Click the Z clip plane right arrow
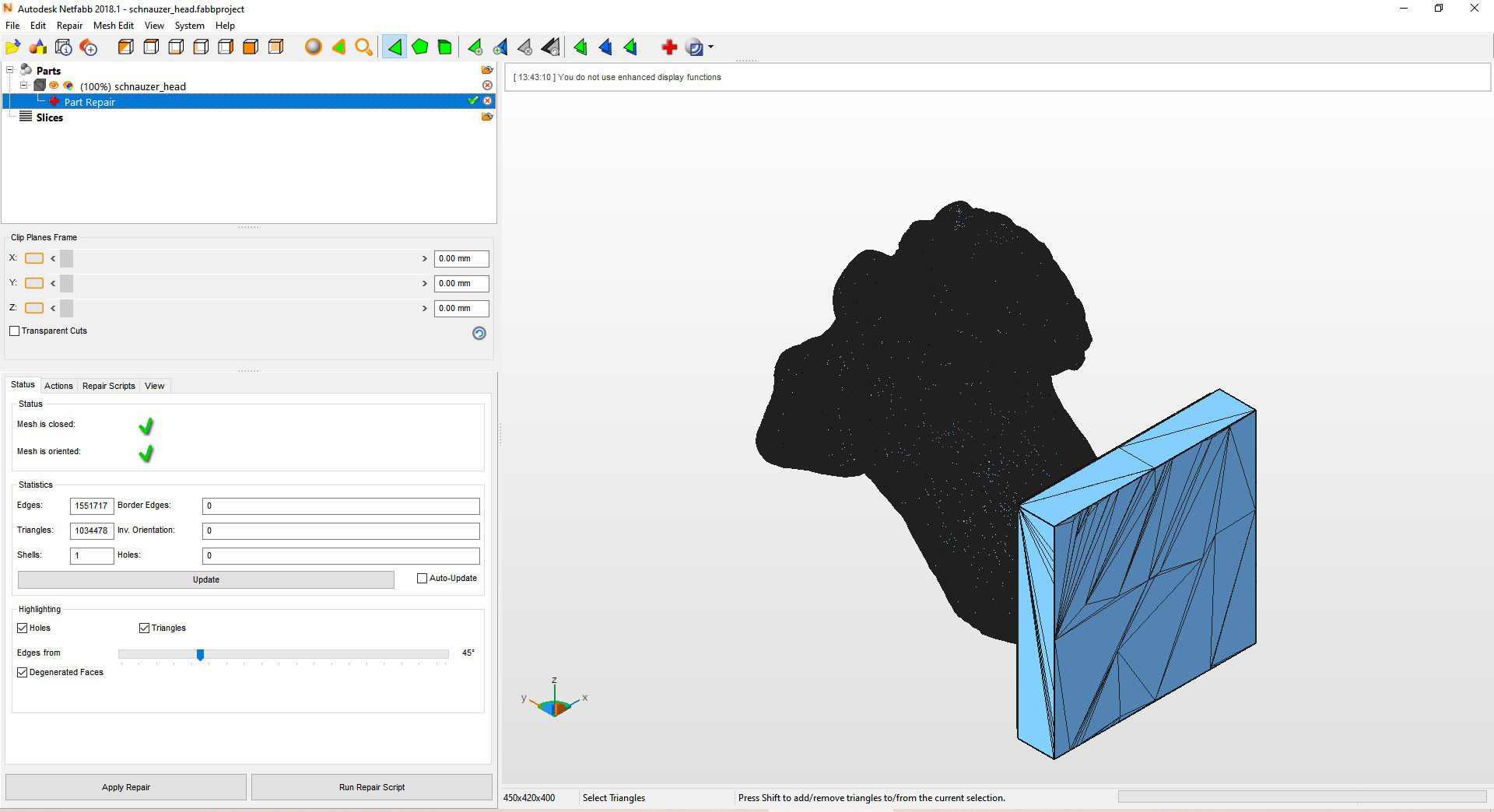Viewport: 1494px width, 812px height. pyautogui.click(x=425, y=308)
